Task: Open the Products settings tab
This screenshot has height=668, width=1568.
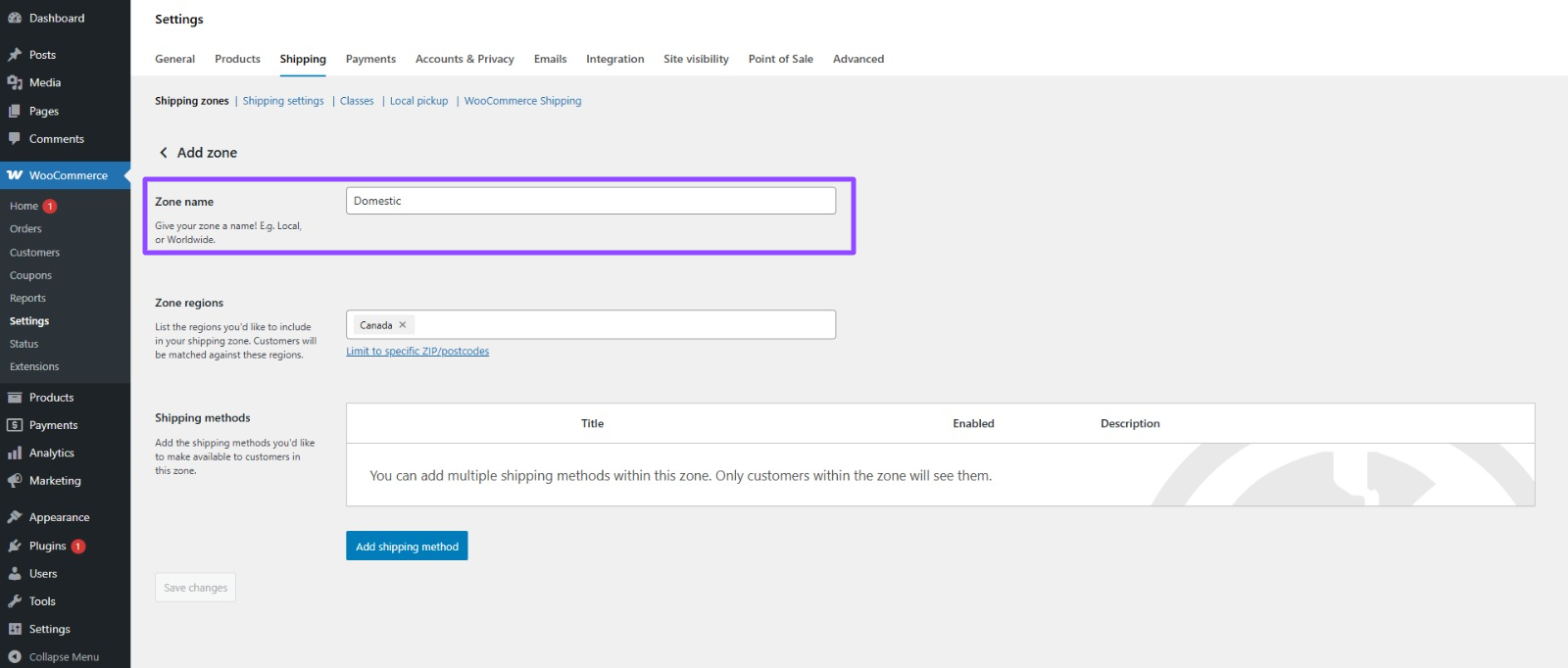Action: point(237,59)
